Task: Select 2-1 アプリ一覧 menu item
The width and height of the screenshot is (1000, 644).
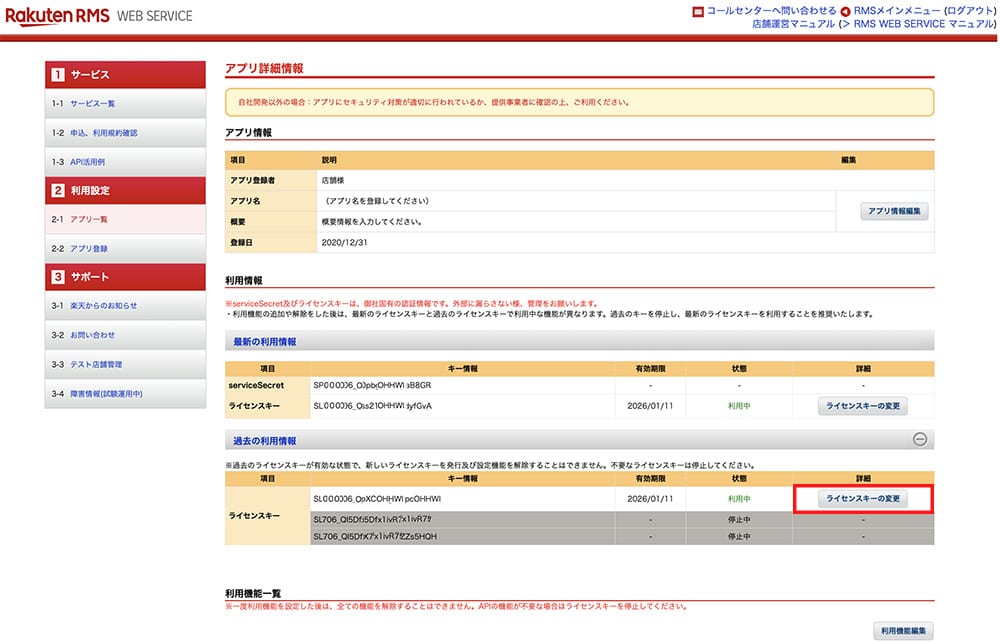Action: pyautogui.click(x=89, y=219)
